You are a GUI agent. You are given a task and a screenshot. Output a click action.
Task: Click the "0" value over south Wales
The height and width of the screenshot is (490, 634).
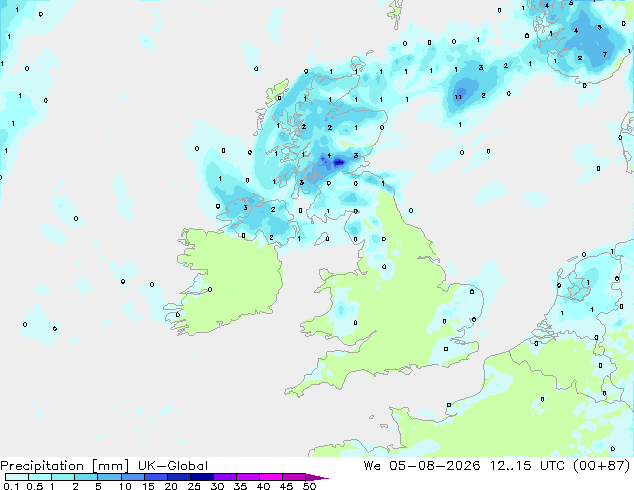pyautogui.click(x=355, y=323)
